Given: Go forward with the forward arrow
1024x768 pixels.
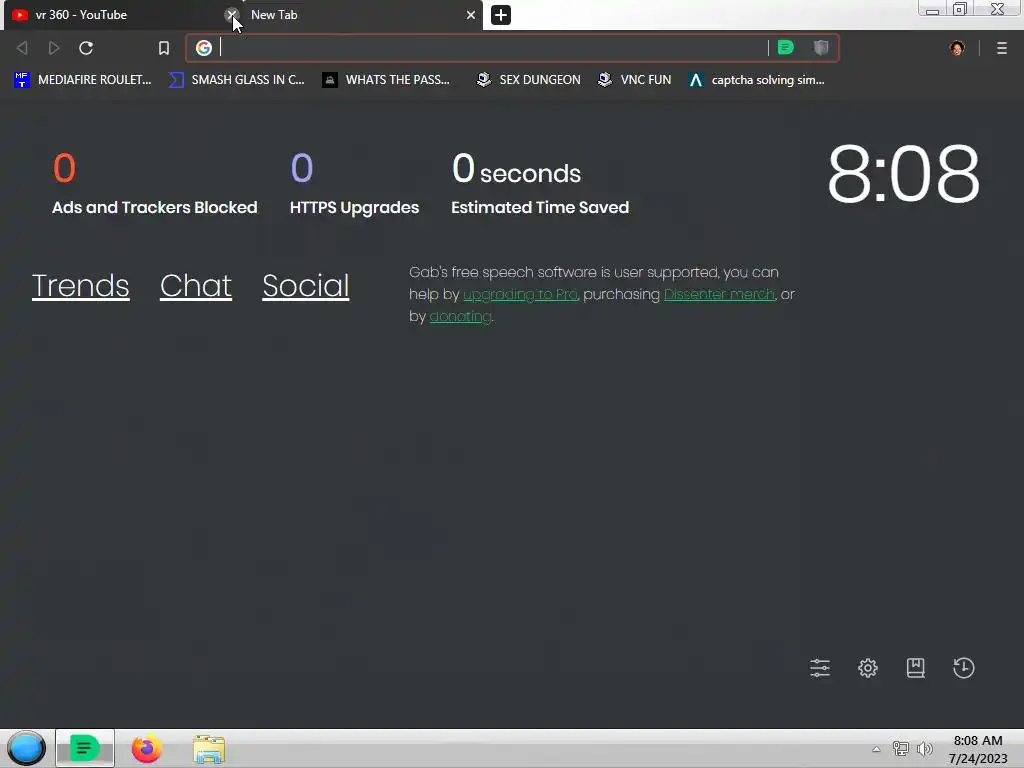Looking at the screenshot, I should click(54, 48).
